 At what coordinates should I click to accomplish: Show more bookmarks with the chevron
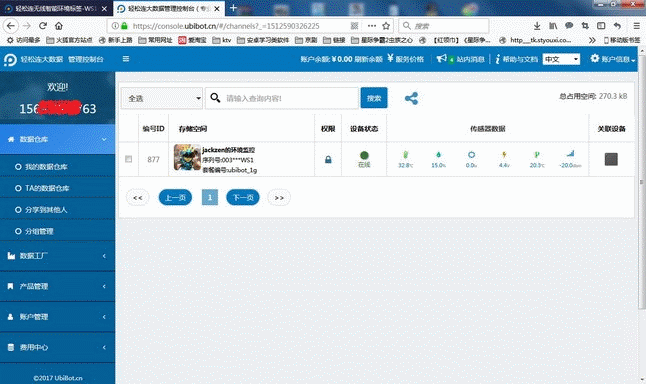point(592,40)
